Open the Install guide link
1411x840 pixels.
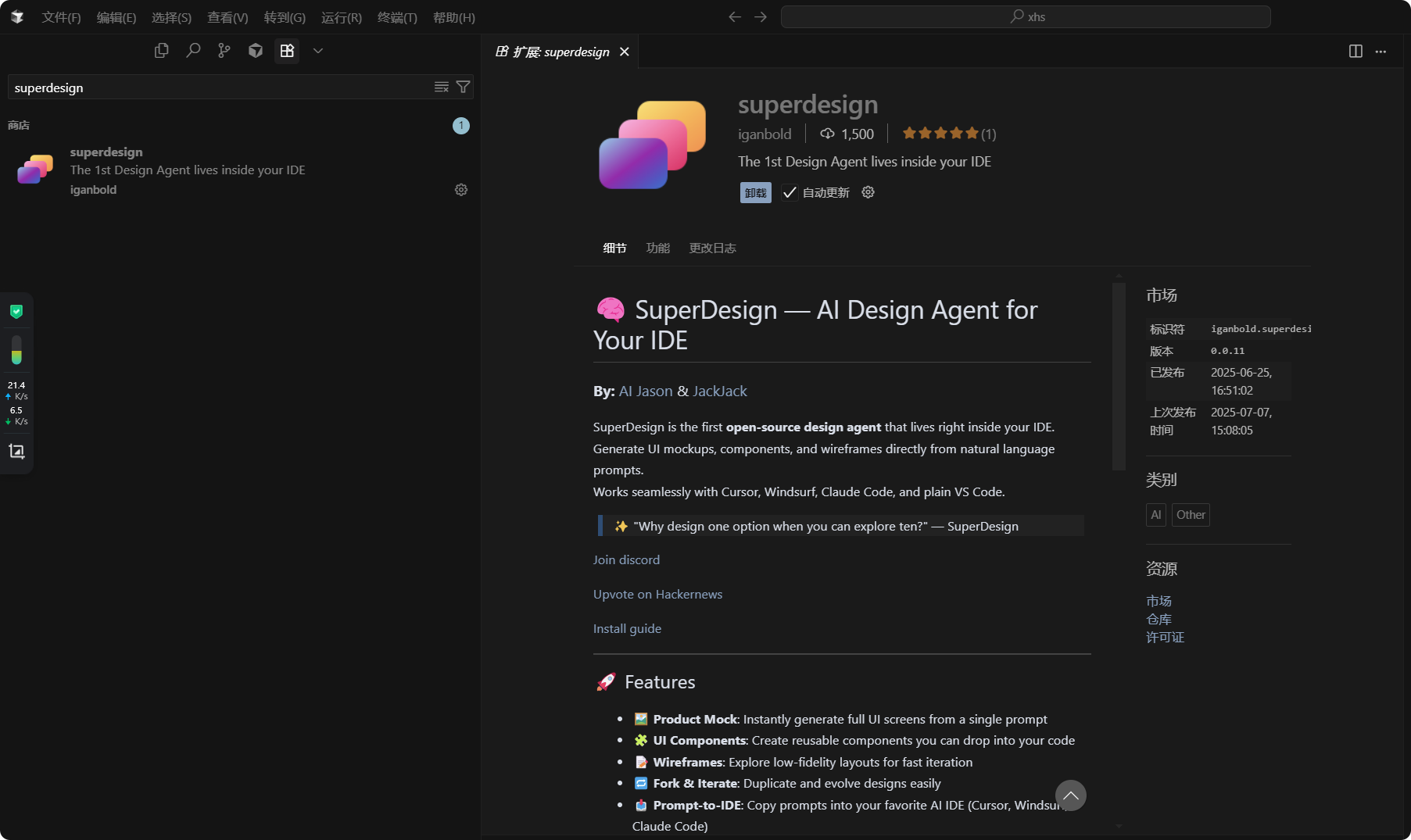point(627,629)
